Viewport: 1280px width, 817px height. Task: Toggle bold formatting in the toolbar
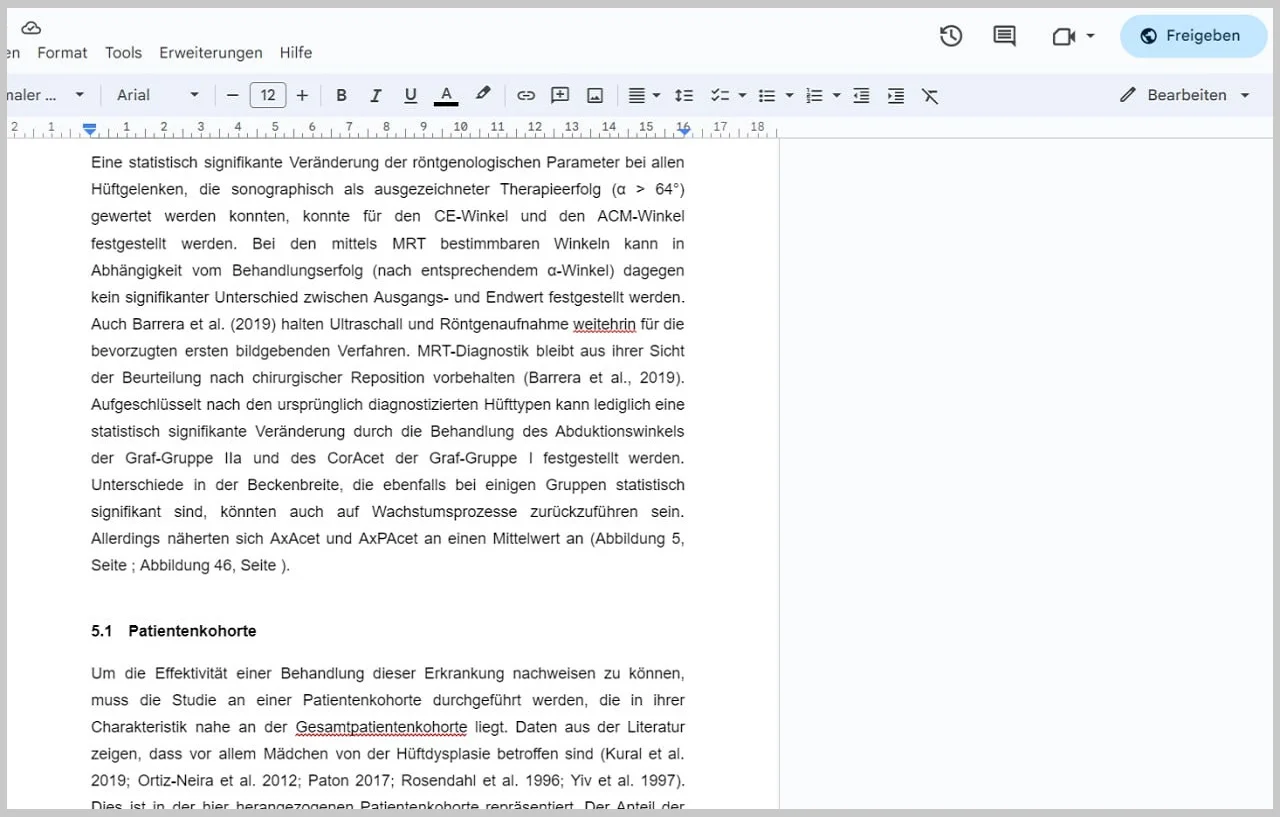341,95
